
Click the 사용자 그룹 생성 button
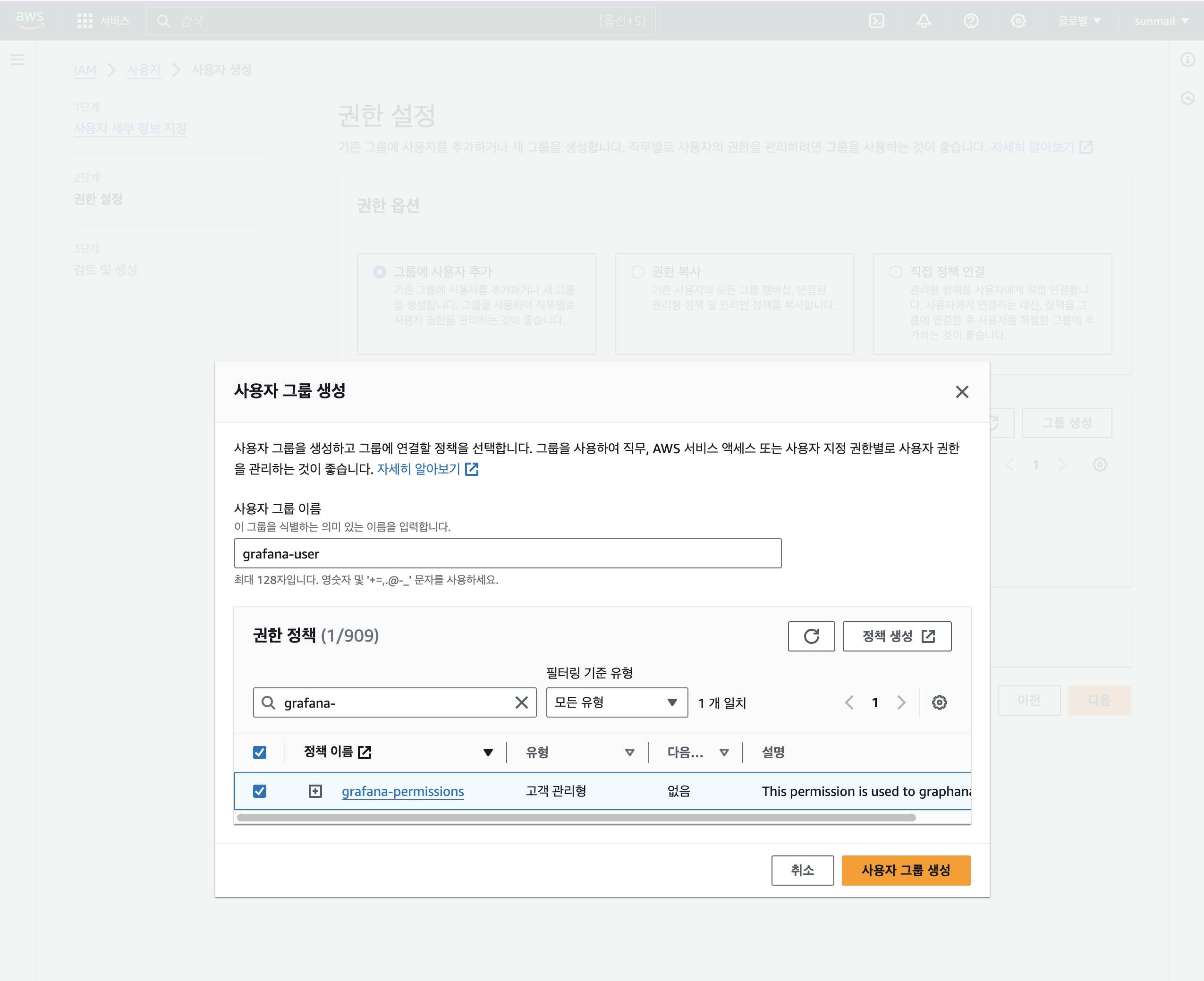[906, 870]
